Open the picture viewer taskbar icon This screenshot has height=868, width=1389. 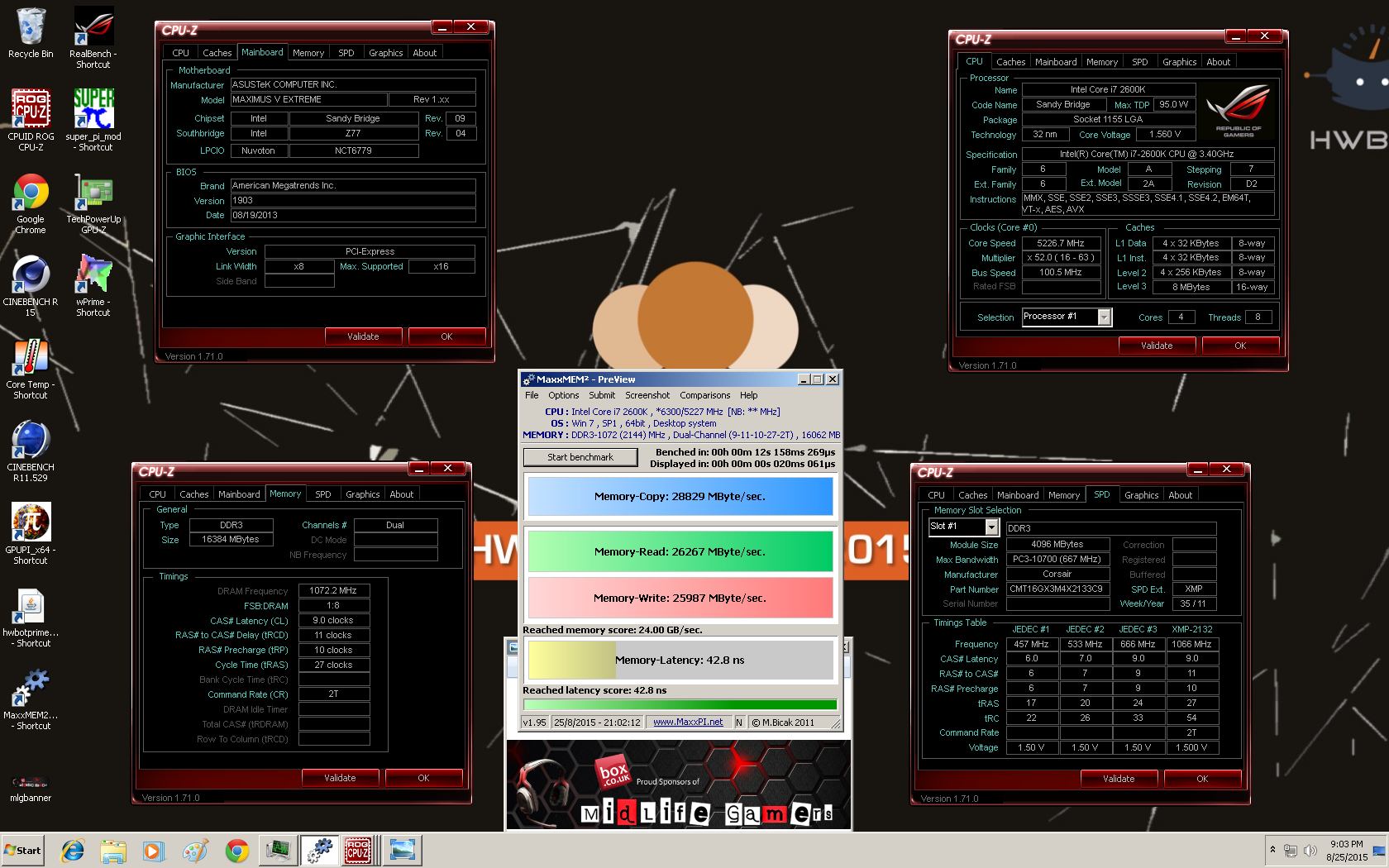point(403,851)
